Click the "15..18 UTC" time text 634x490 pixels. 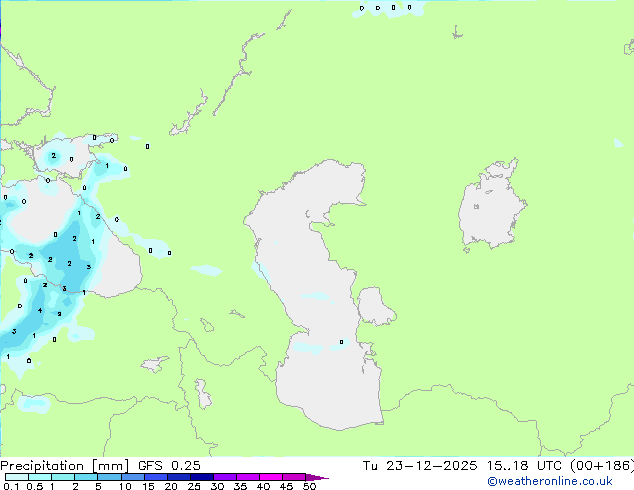click(524, 466)
